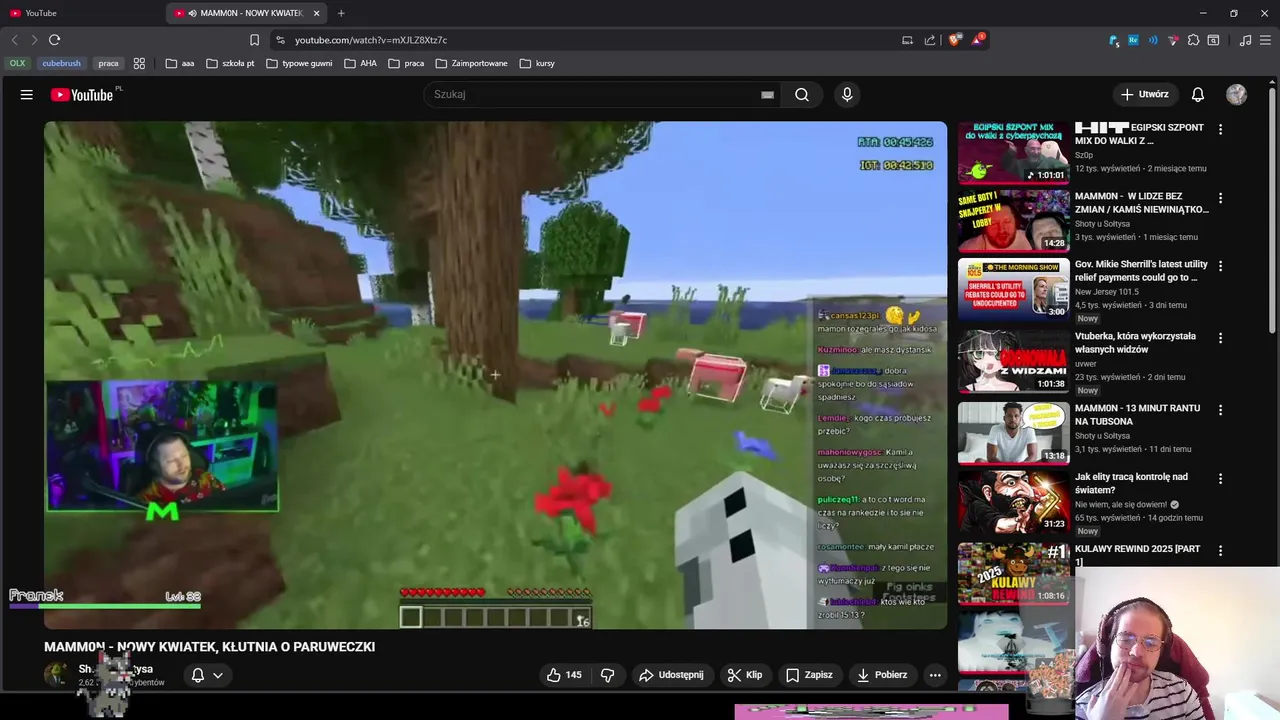Open the Zaimportowane bookmark folder
The width and height of the screenshot is (1280, 720).
(472, 63)
